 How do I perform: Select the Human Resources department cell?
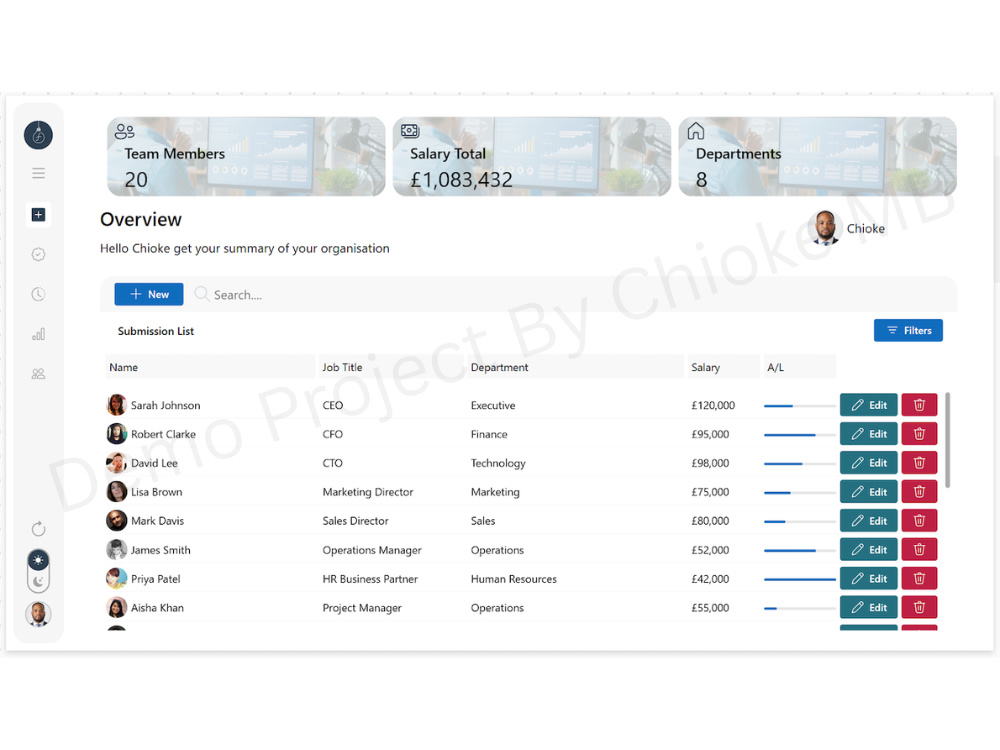(513, 579)
